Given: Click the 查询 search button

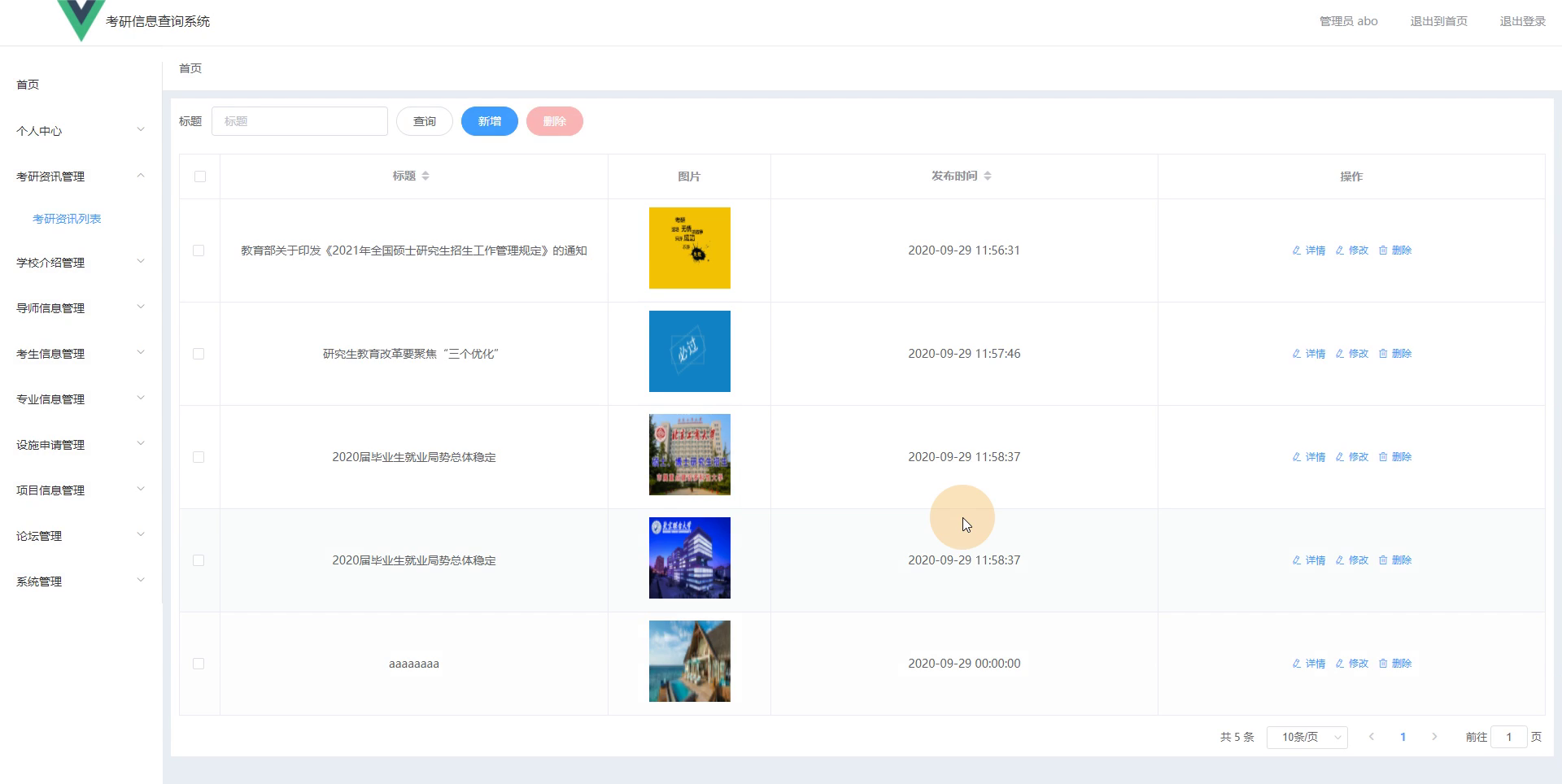Looking at the screenshot, I should 425,121.
